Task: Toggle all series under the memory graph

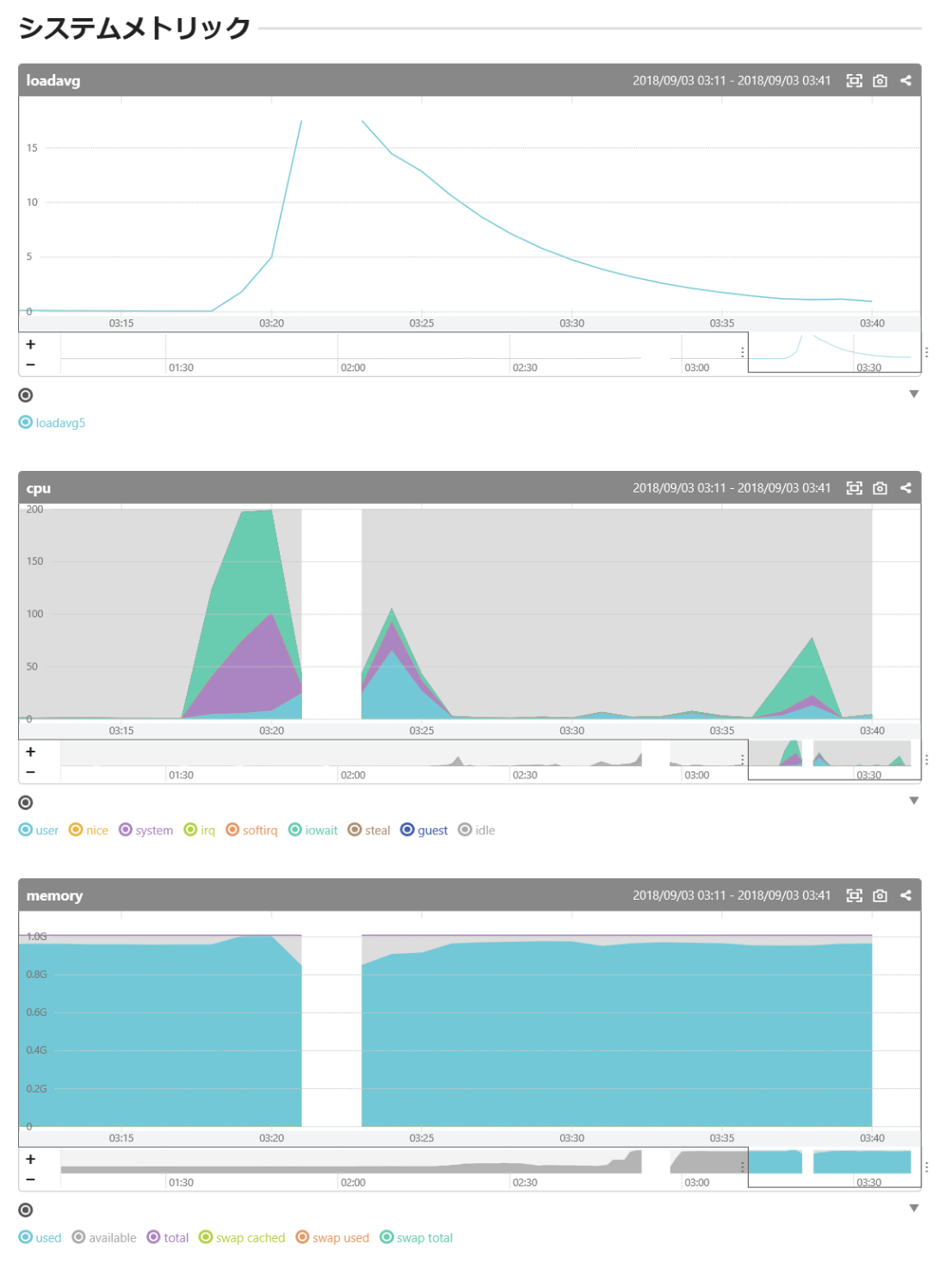Action: (26, 1210)
